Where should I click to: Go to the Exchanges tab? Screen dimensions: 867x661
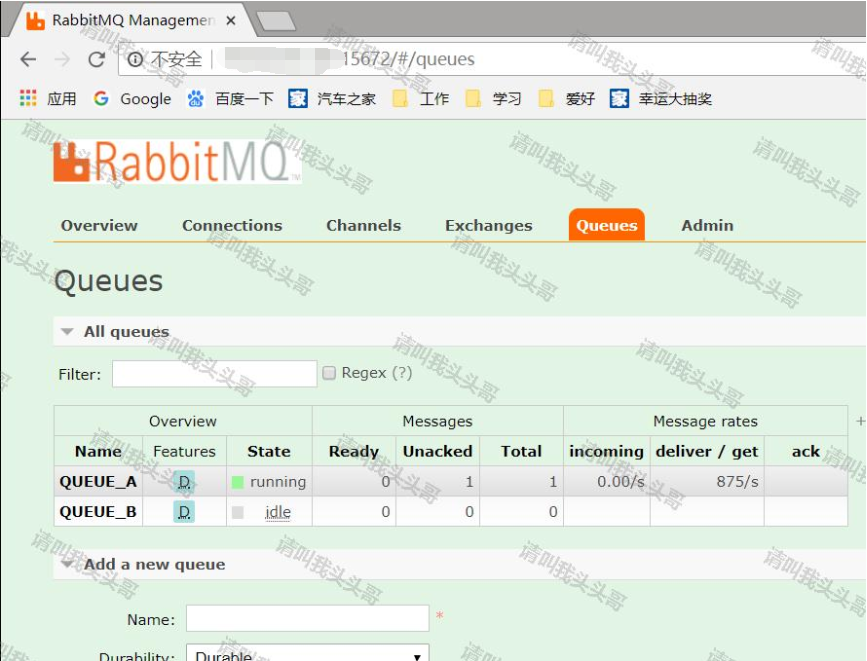[x=489, y=226]
